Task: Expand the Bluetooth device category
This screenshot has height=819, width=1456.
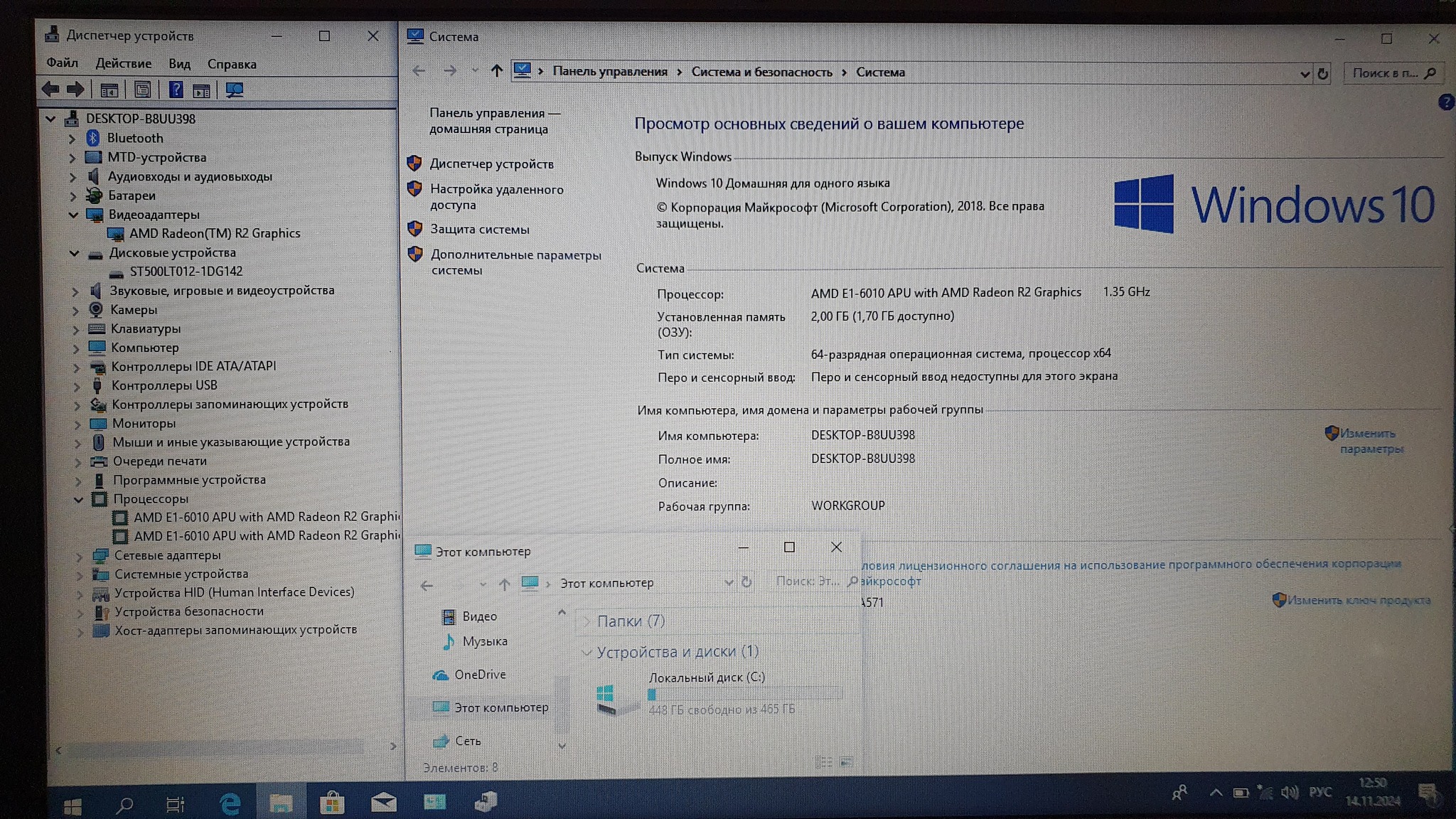Action: [72, 139]
